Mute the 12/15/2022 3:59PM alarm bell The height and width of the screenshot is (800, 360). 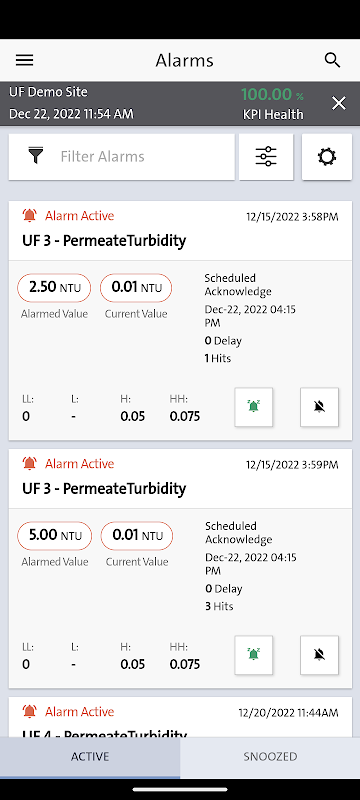pyautogui.click(x=319, y=655)
